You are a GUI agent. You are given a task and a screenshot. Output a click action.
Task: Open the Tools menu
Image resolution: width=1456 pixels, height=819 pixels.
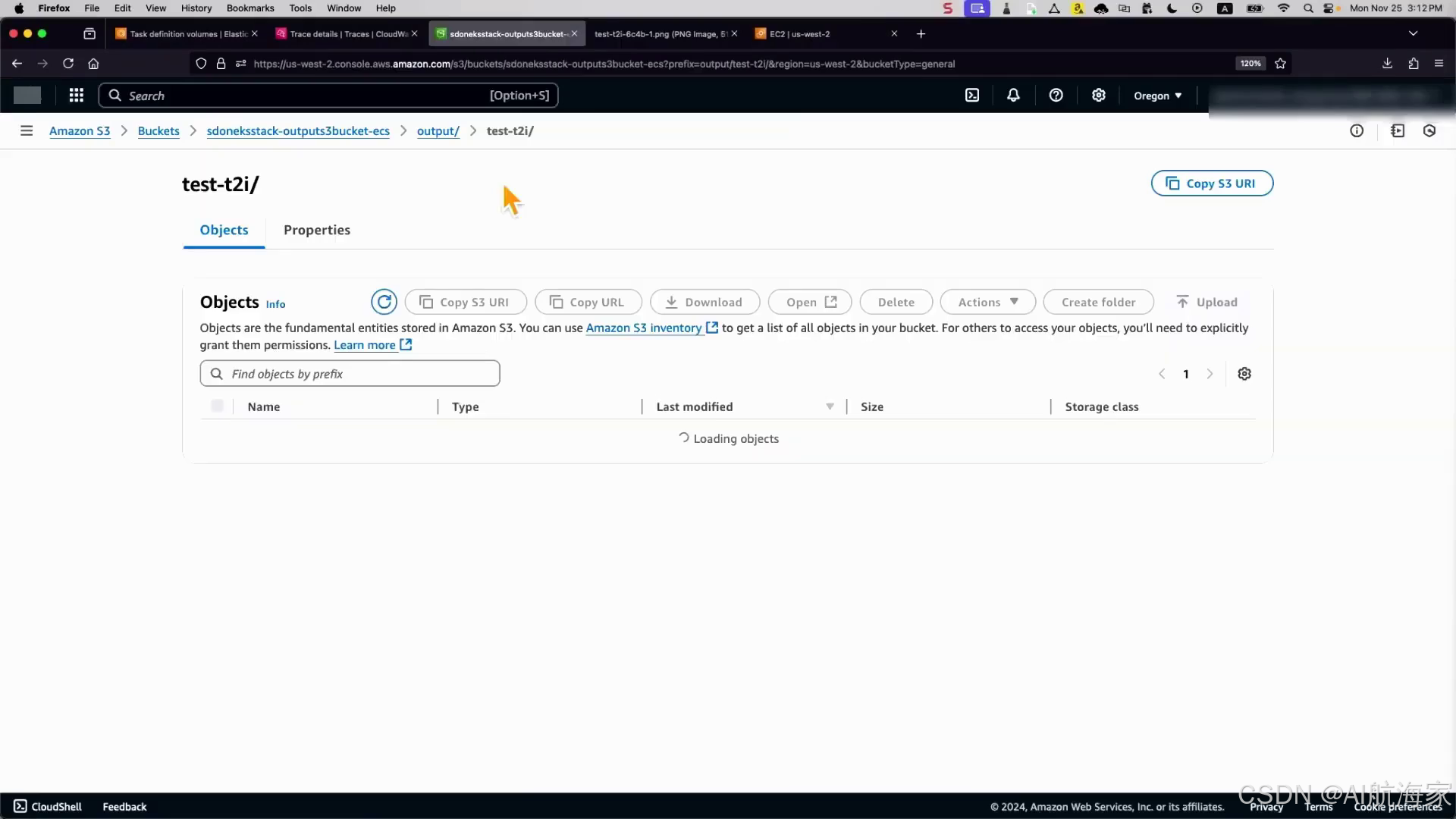300,8
